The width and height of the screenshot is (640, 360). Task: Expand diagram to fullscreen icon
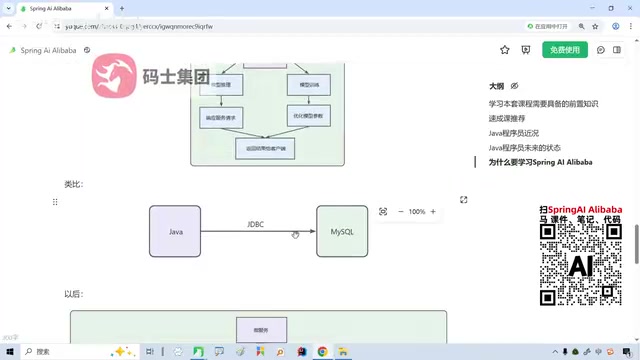[x=464, y=200]
